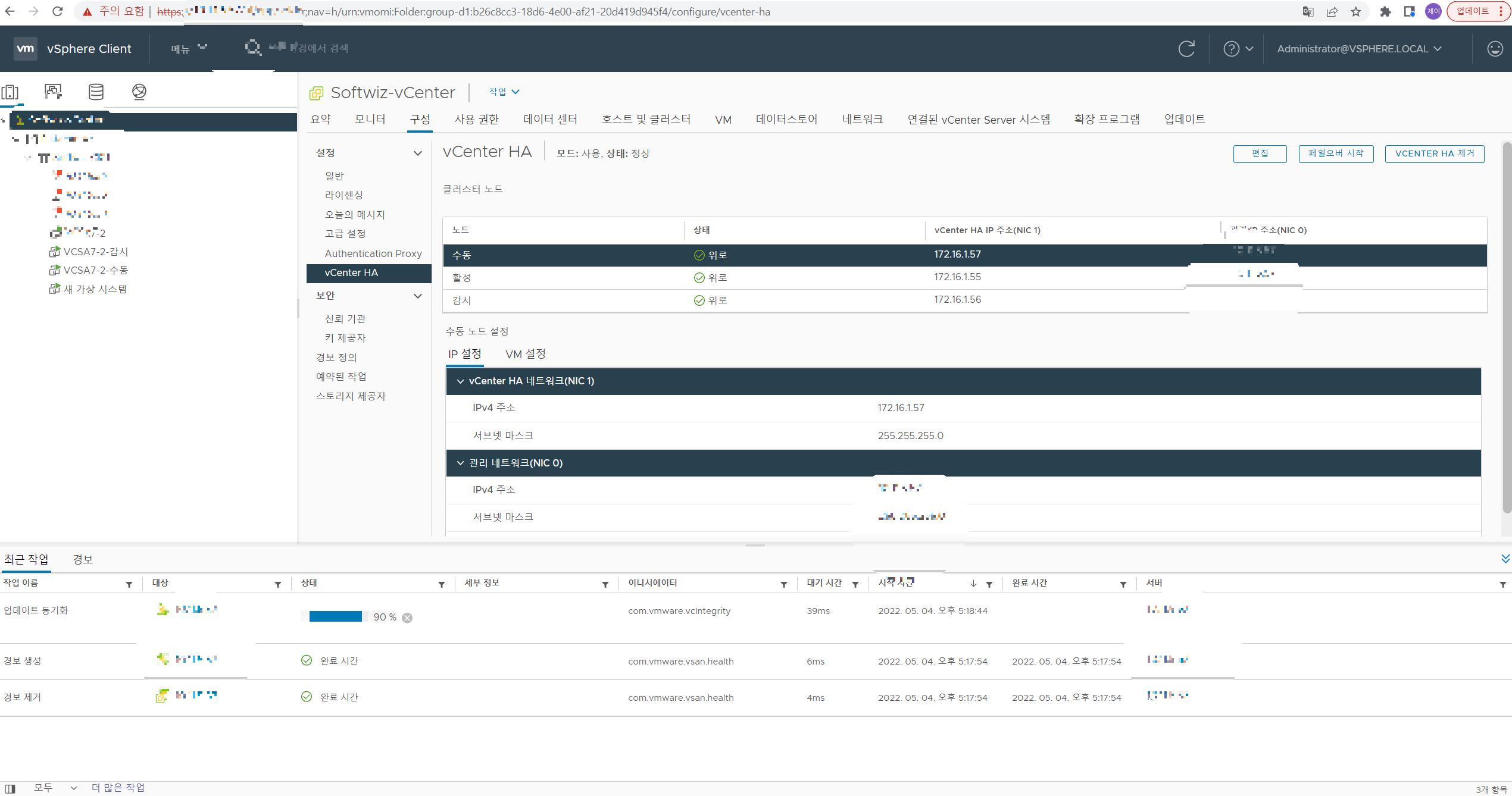
Task: Select VCSA7-2-감시 VM in tree
Action: (95, 252)
